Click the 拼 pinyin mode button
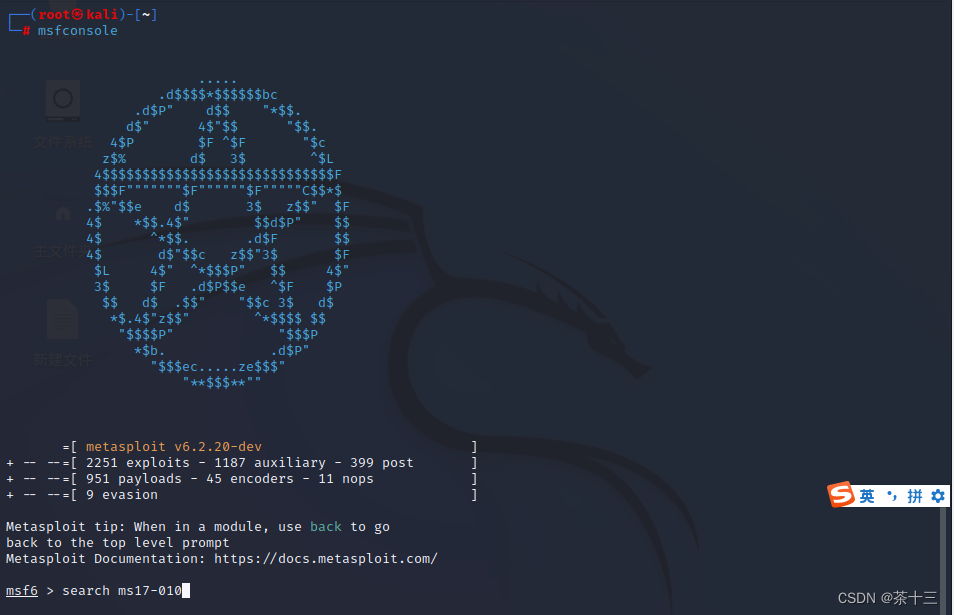 click(915, 496)
